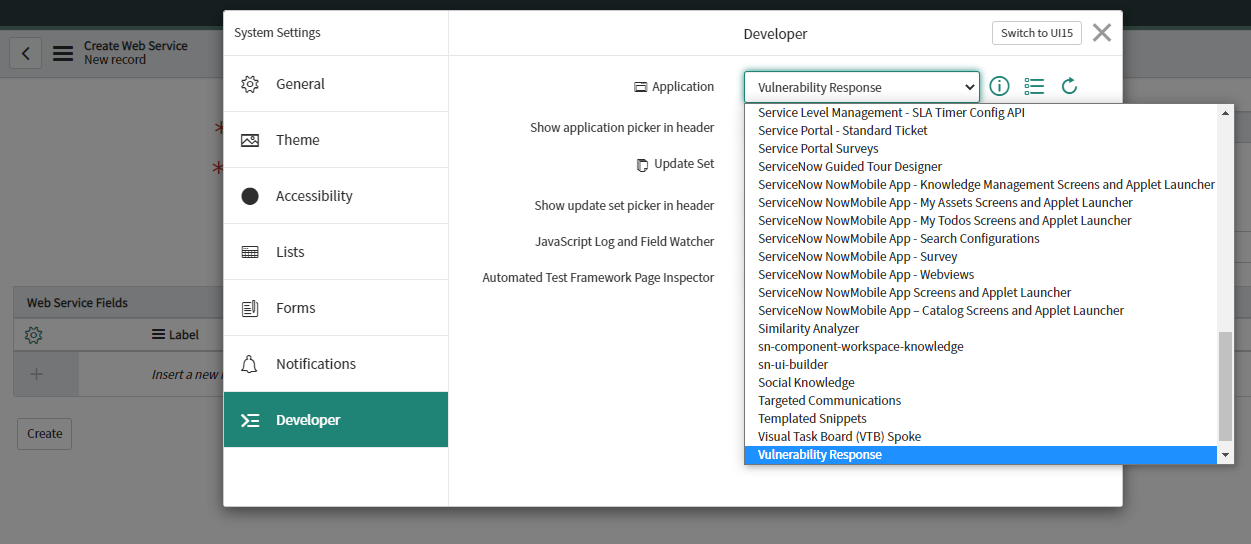Click the Developer console icon

pos(250,420)
